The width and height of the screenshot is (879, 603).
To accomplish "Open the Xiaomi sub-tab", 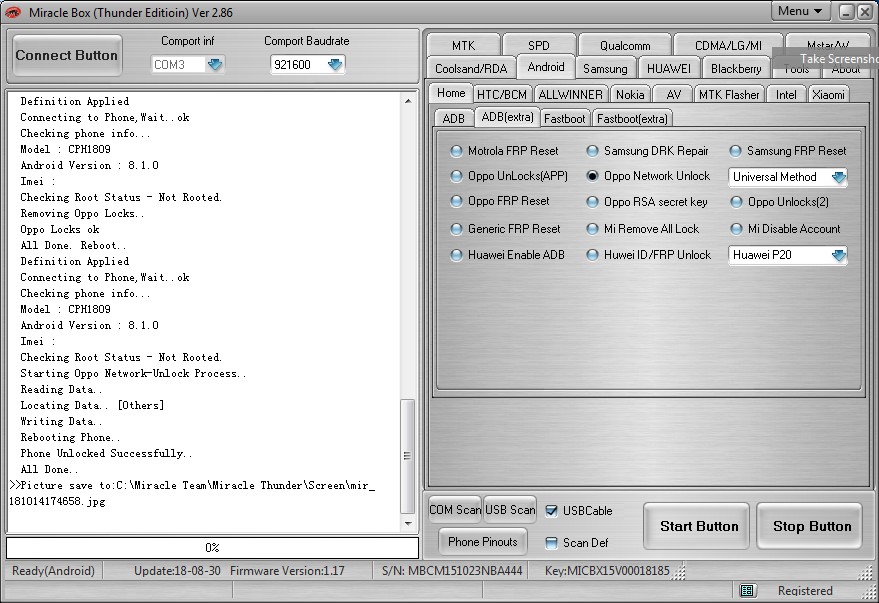I will (828, 95).
